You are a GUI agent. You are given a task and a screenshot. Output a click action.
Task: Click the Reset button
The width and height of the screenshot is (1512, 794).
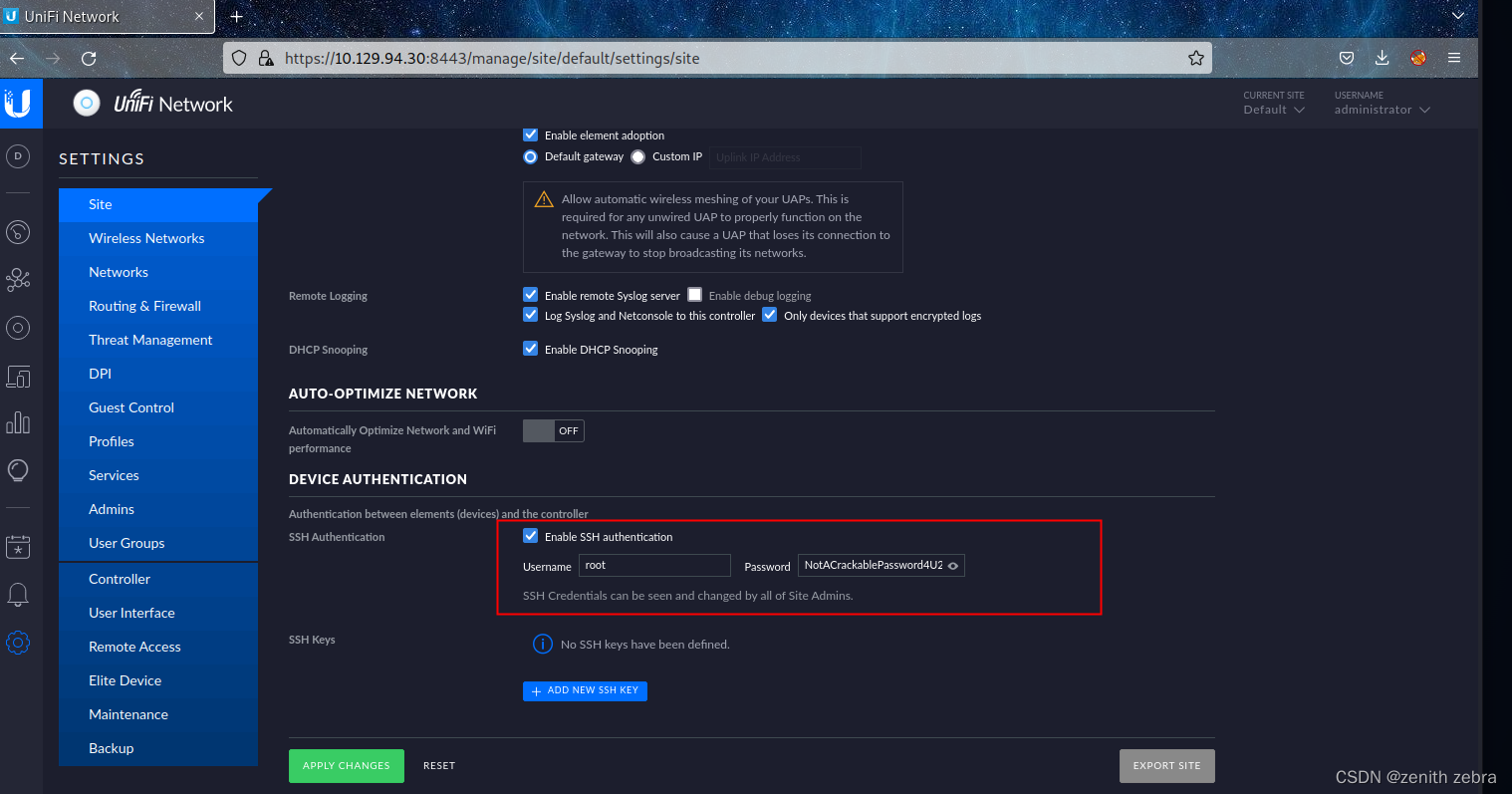click(439, 765)
